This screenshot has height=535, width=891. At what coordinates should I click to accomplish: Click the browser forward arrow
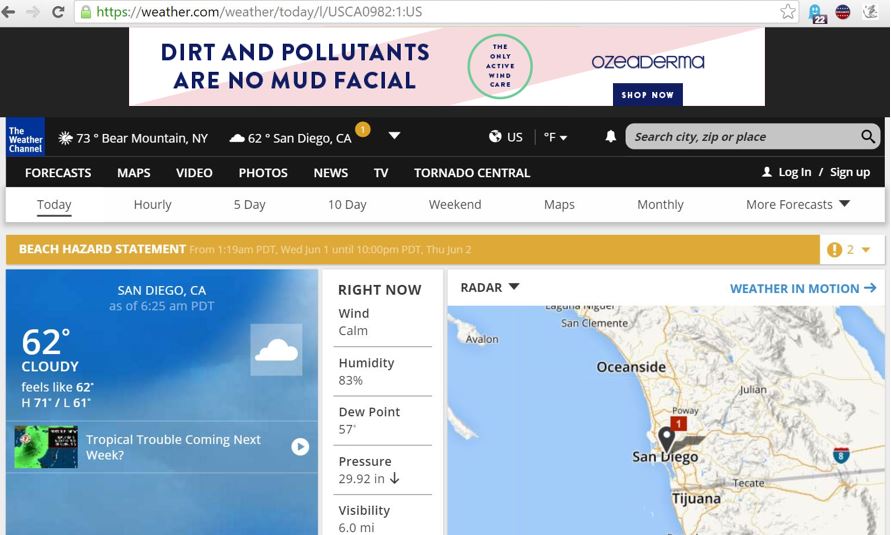(x=33, y=12)
